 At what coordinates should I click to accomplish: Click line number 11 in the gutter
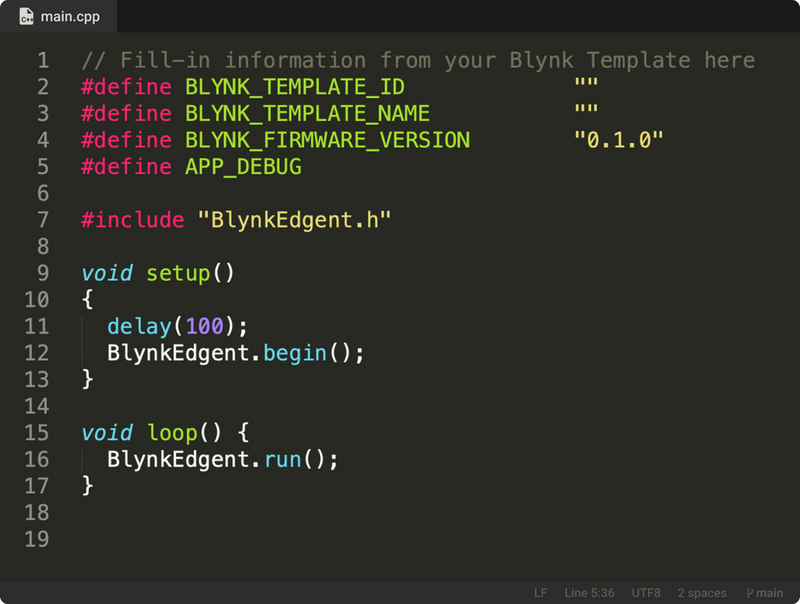click(35, 326)
